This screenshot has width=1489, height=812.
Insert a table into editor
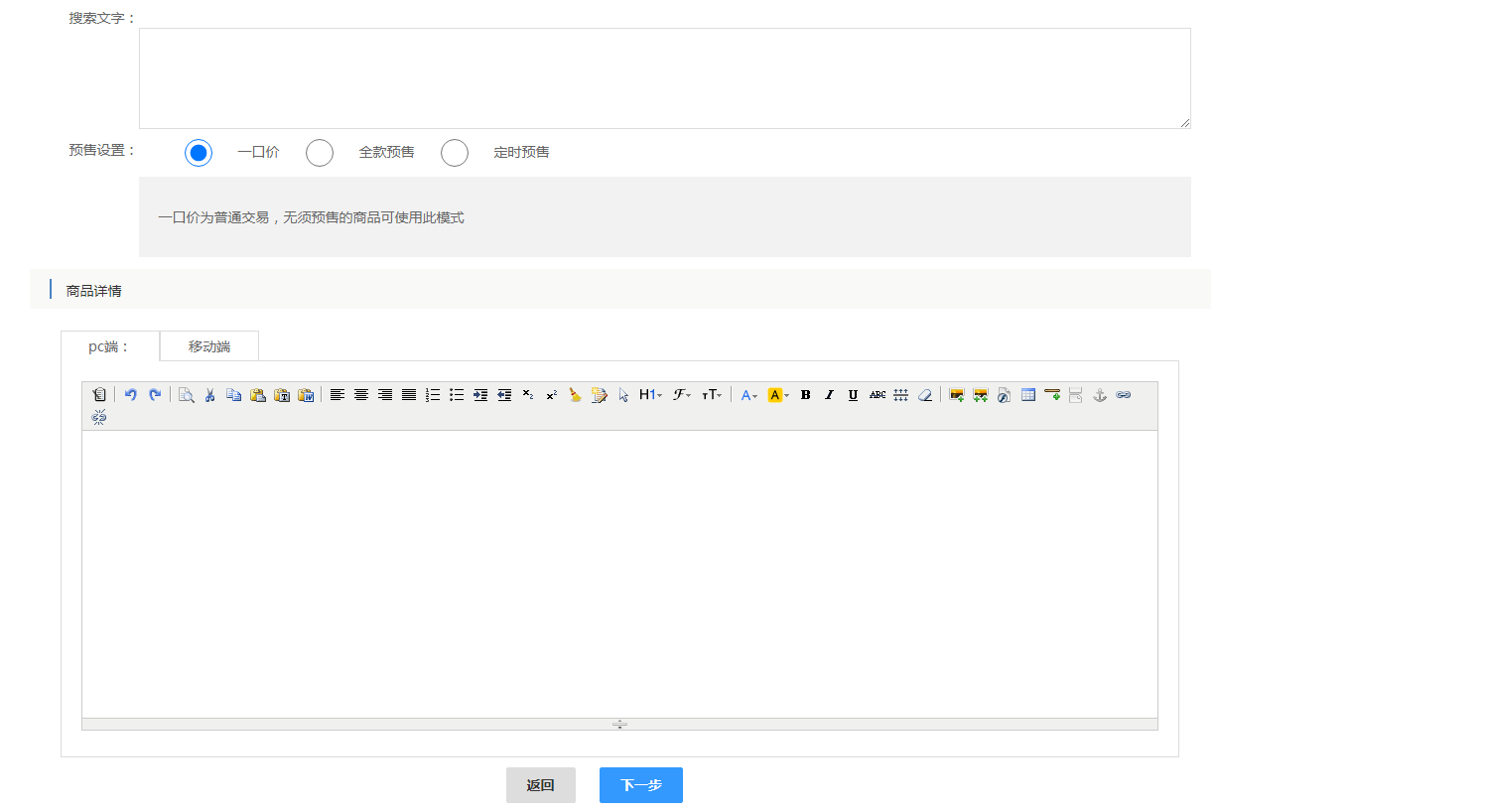(x=1028, y=395)
